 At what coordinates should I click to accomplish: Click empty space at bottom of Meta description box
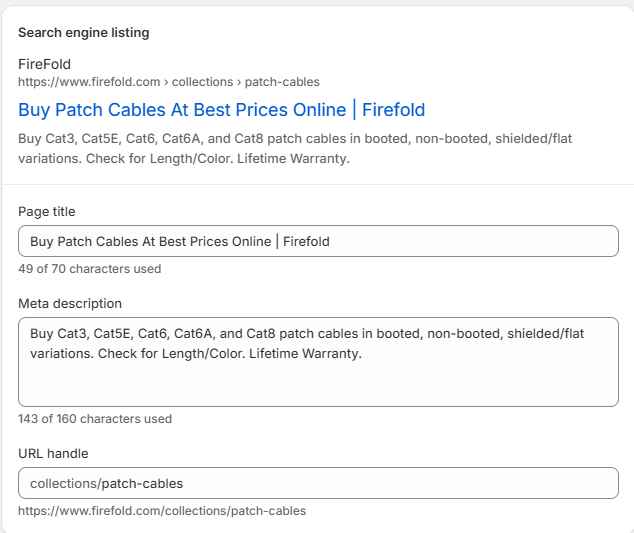point(318,389)
